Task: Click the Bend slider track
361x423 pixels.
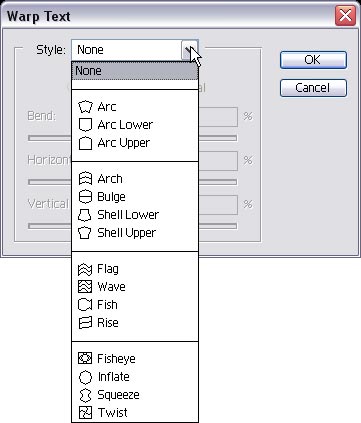Action: click(x=132, y=138)
